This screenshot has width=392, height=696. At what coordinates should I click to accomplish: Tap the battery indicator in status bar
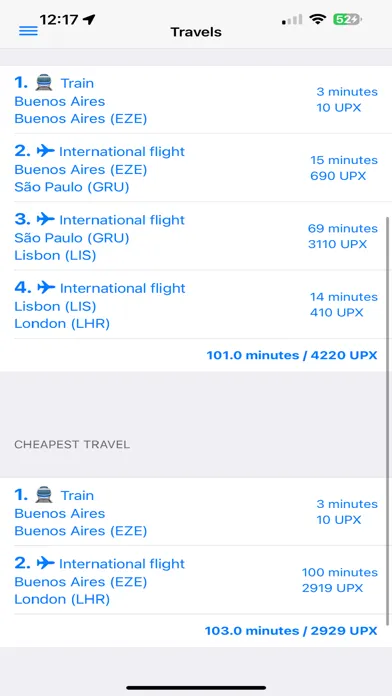point(347,20)
